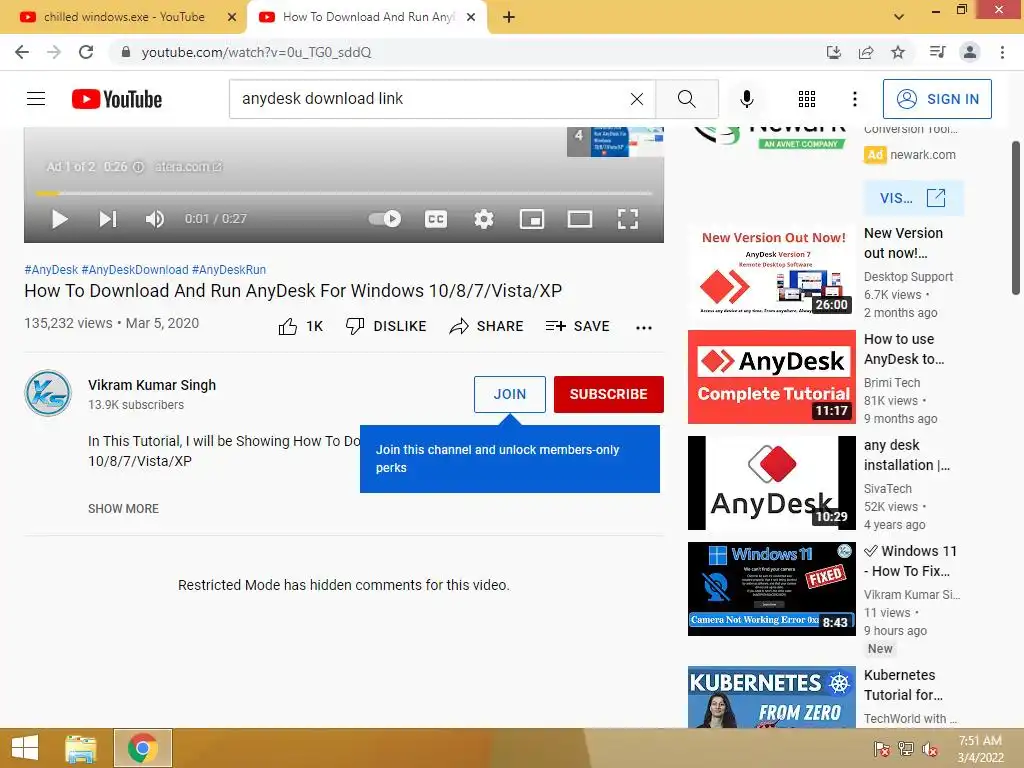Open the #AnyDesk hashtag
The image size is (1024, 768).
(x=51, y=270)
